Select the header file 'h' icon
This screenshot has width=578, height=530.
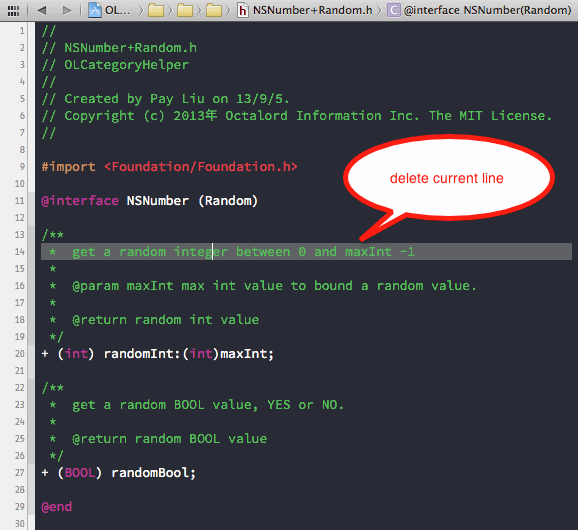242,10
